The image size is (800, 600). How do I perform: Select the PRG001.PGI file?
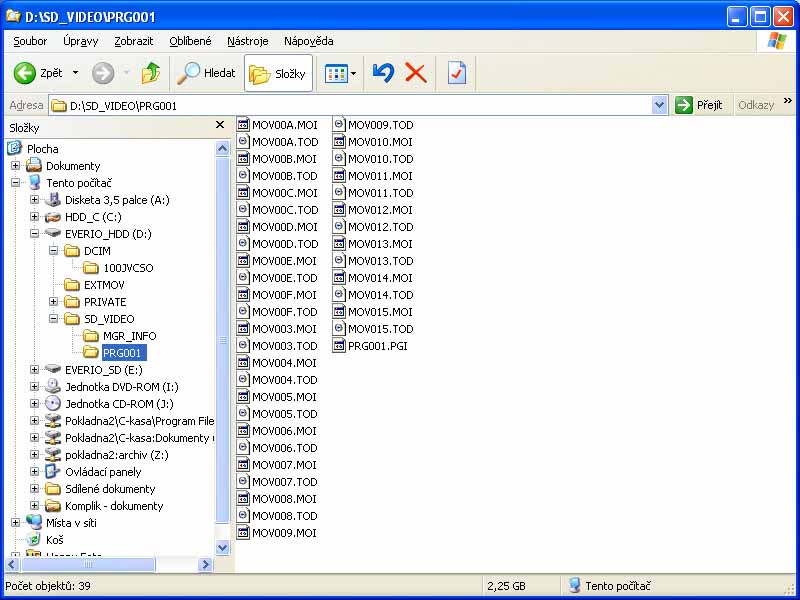coord(377,346)
